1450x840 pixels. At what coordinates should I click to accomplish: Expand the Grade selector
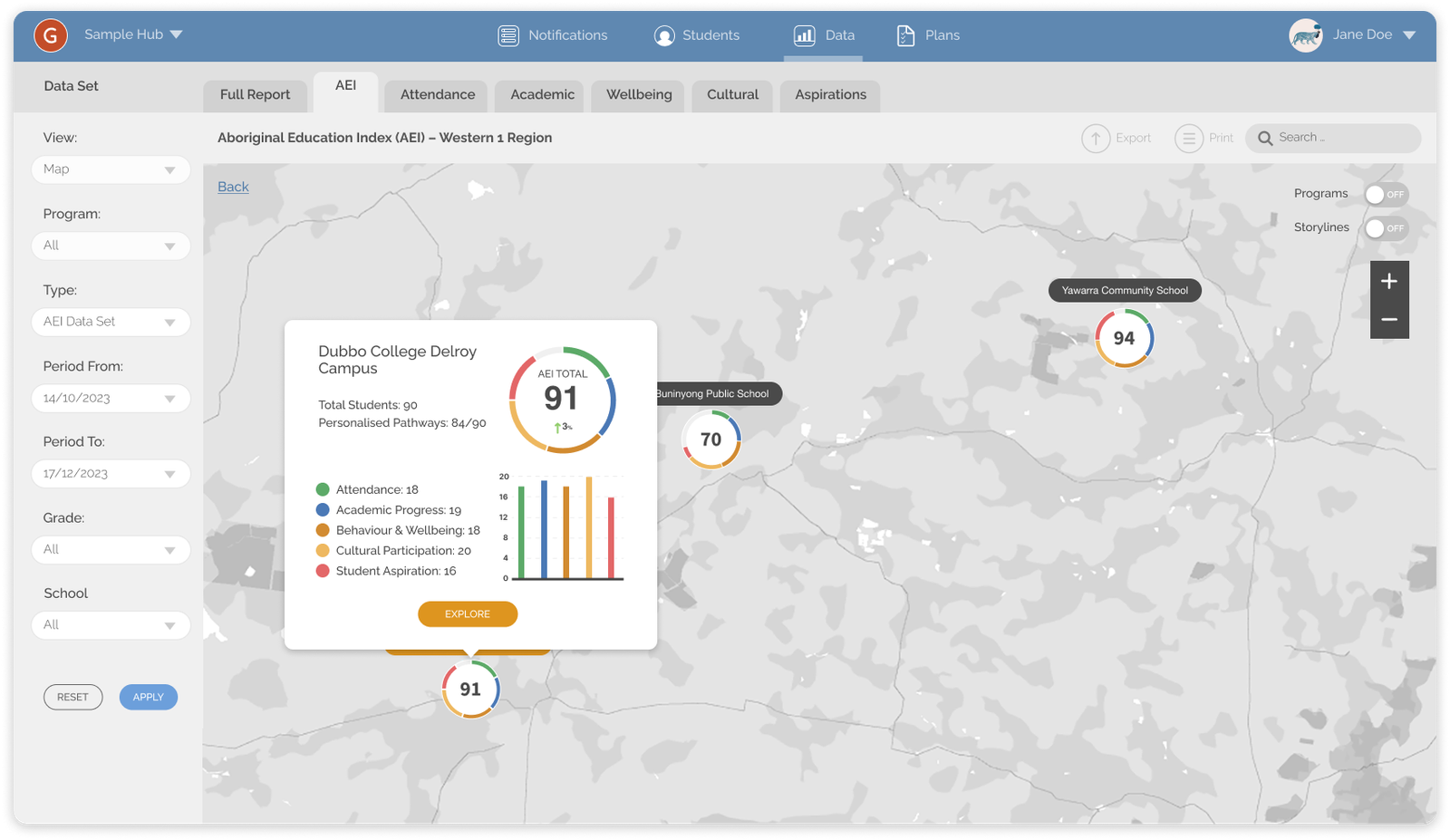pyautogui.click(x=111, y=549)
